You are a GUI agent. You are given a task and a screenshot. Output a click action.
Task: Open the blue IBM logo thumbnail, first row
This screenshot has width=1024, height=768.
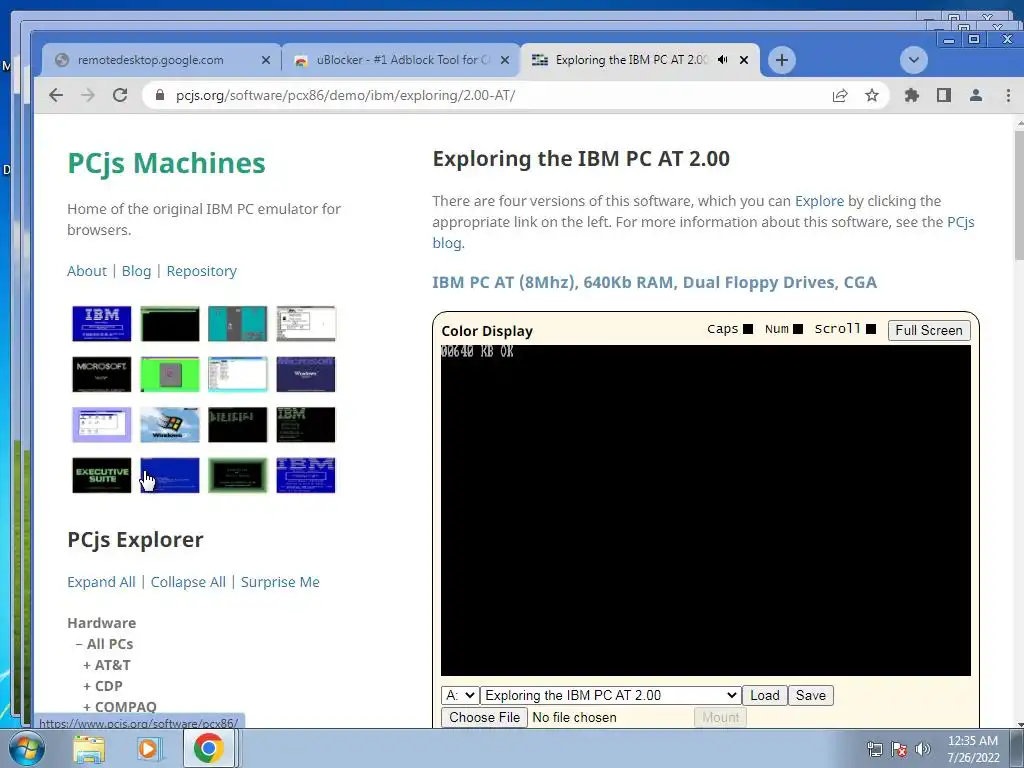coord(102,323)
